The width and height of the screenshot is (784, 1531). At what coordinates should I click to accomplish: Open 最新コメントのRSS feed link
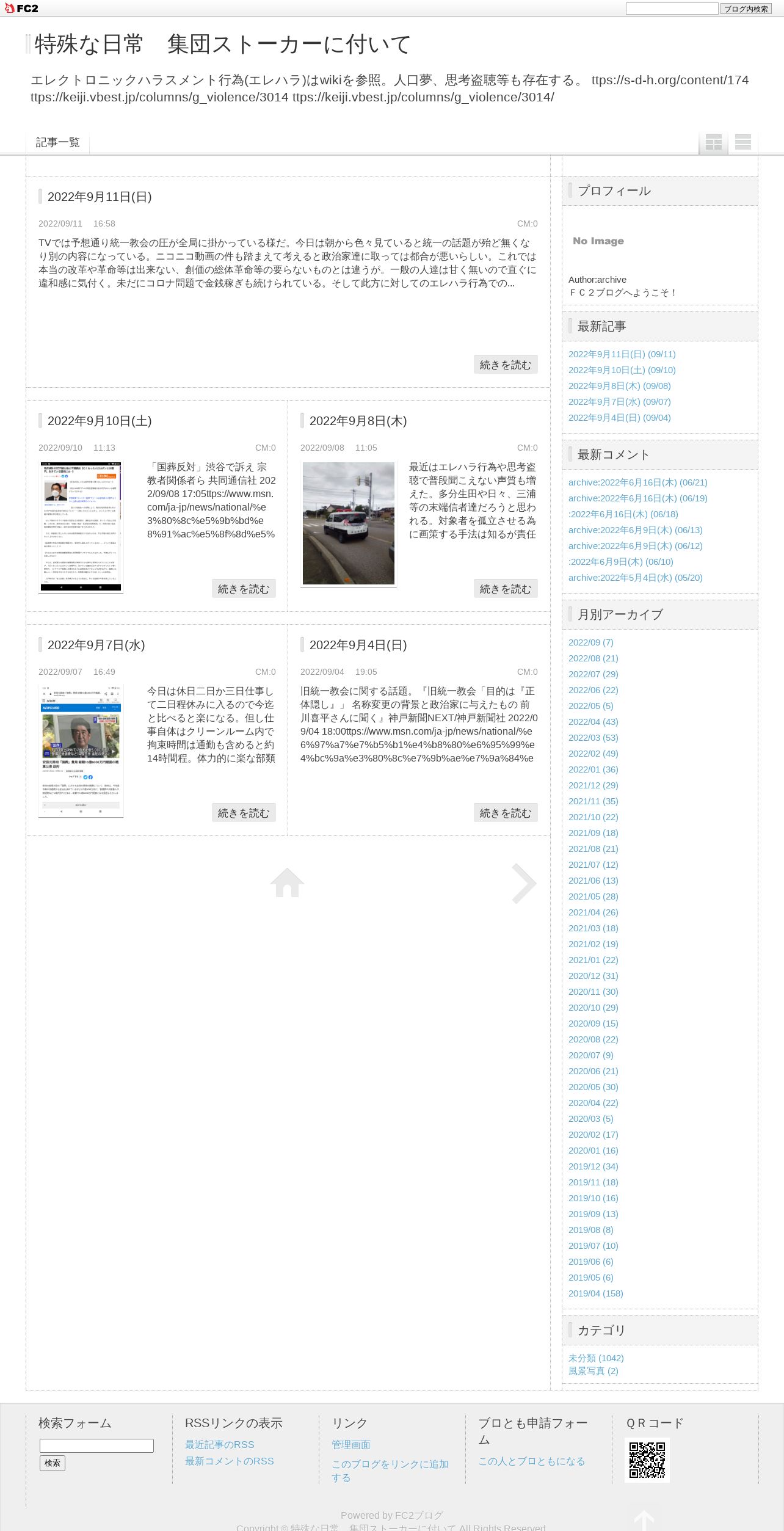(x=230, y=1461)
